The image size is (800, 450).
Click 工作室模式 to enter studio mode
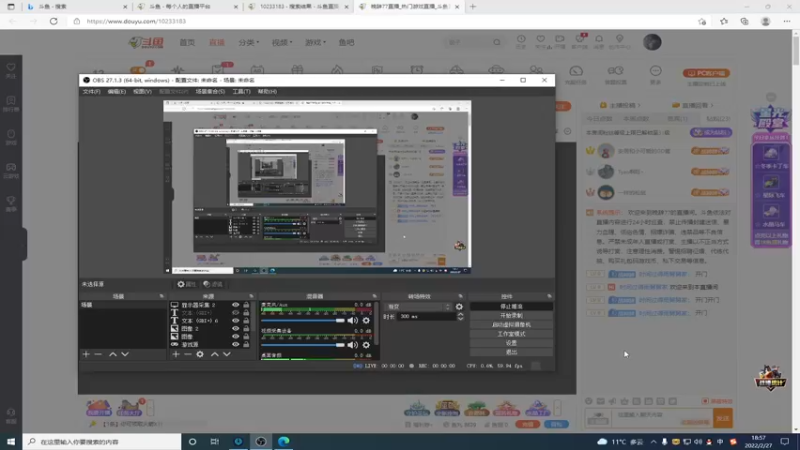click(511, 334)
